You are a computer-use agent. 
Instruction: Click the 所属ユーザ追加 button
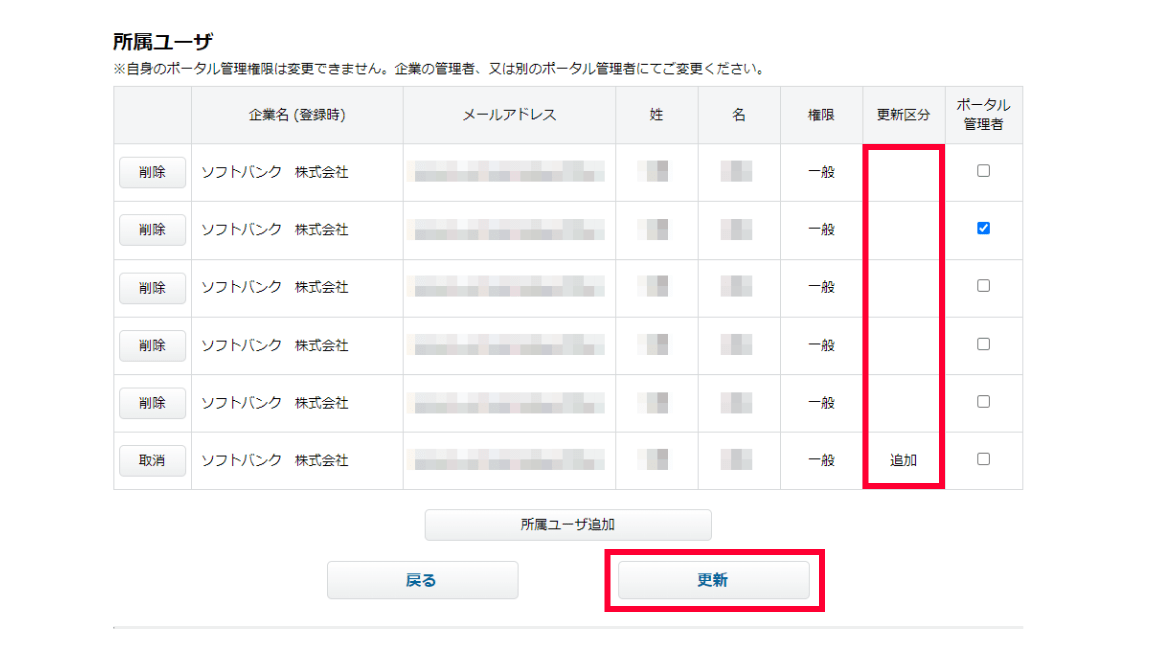[567, 524]
